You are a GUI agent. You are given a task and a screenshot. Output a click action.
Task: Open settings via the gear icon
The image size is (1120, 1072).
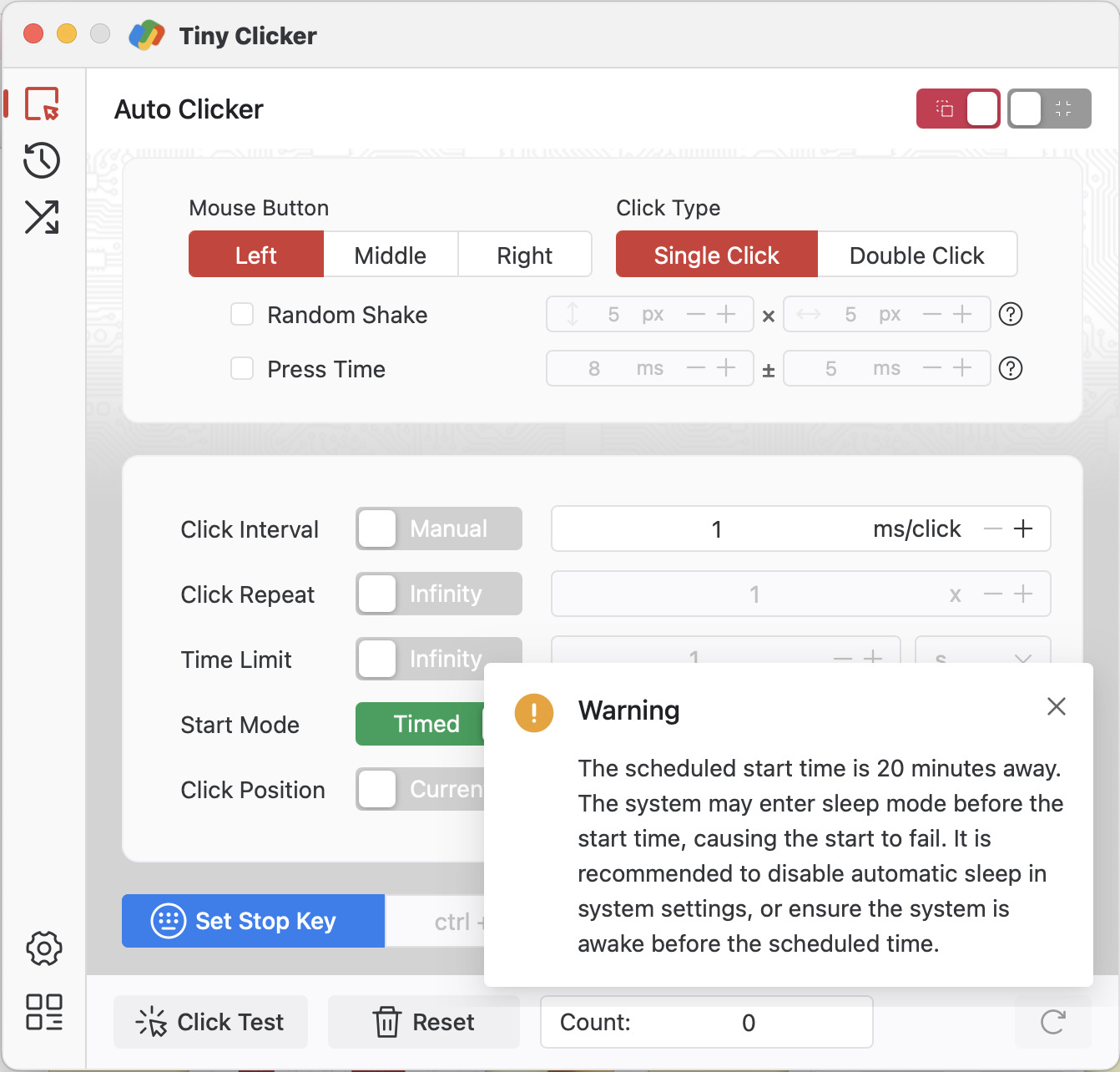(43, 948)
